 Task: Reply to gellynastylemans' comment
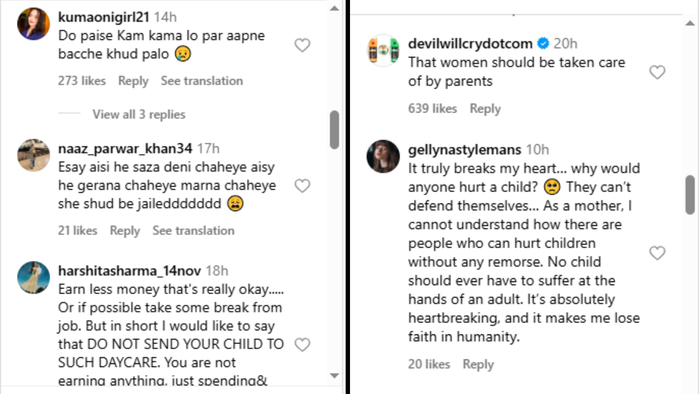[478, 365]
